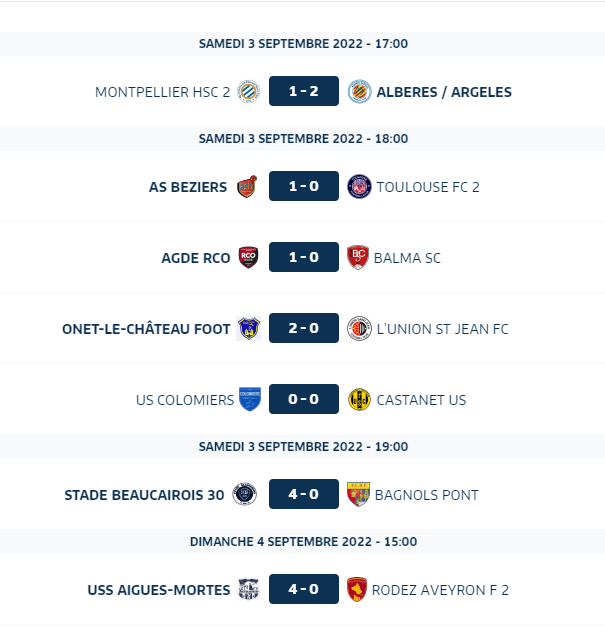Click L'Union St Jean FC logo
This screenshot has width=605, height=638.
(359, 328)
